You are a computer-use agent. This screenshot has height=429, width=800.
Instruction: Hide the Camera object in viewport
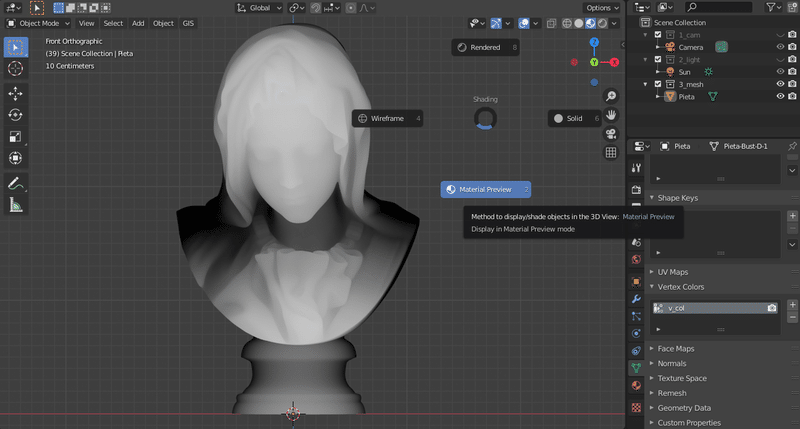[780, 47]
